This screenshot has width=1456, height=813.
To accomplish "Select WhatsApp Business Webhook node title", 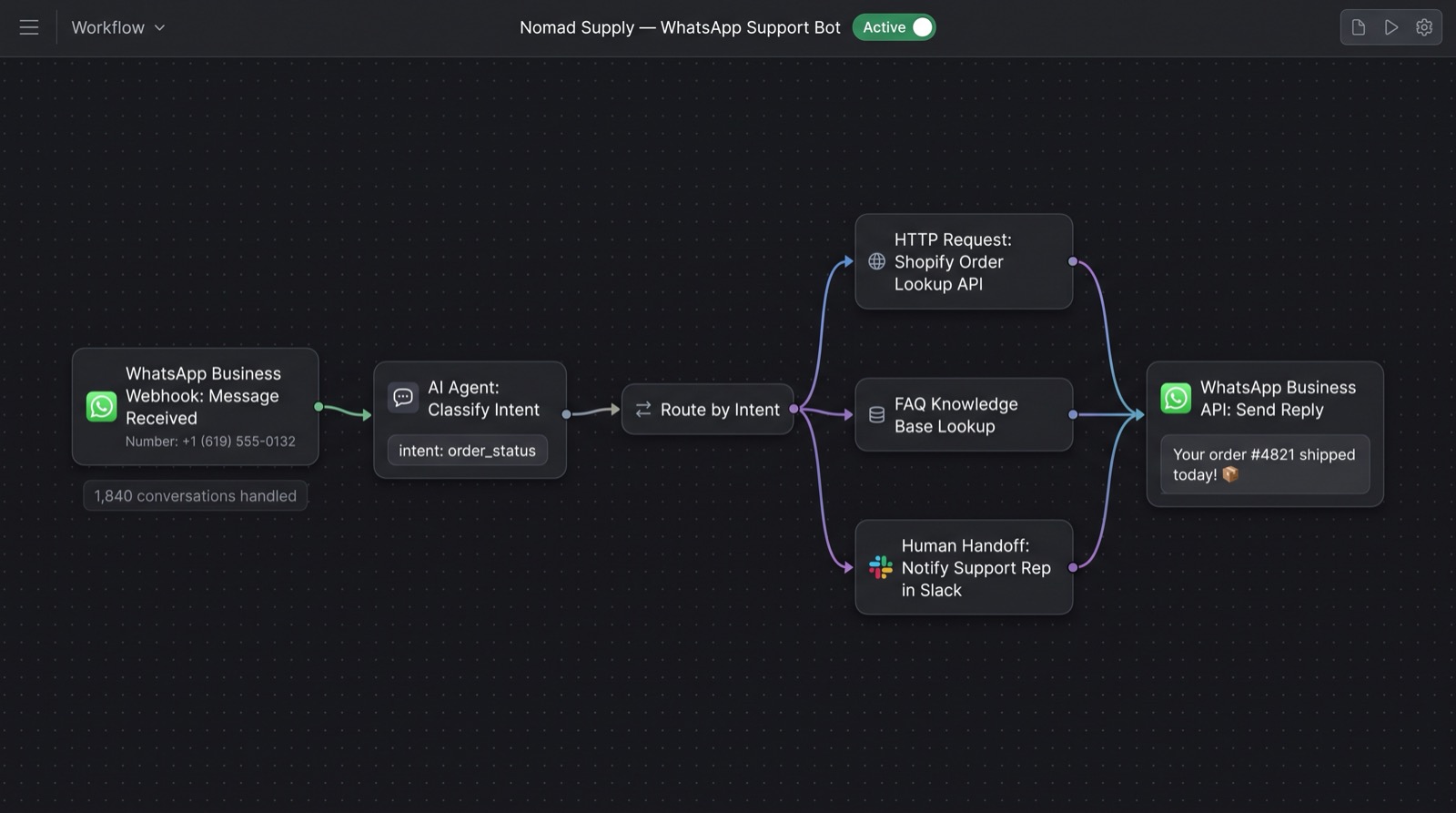I will (203, 395).
